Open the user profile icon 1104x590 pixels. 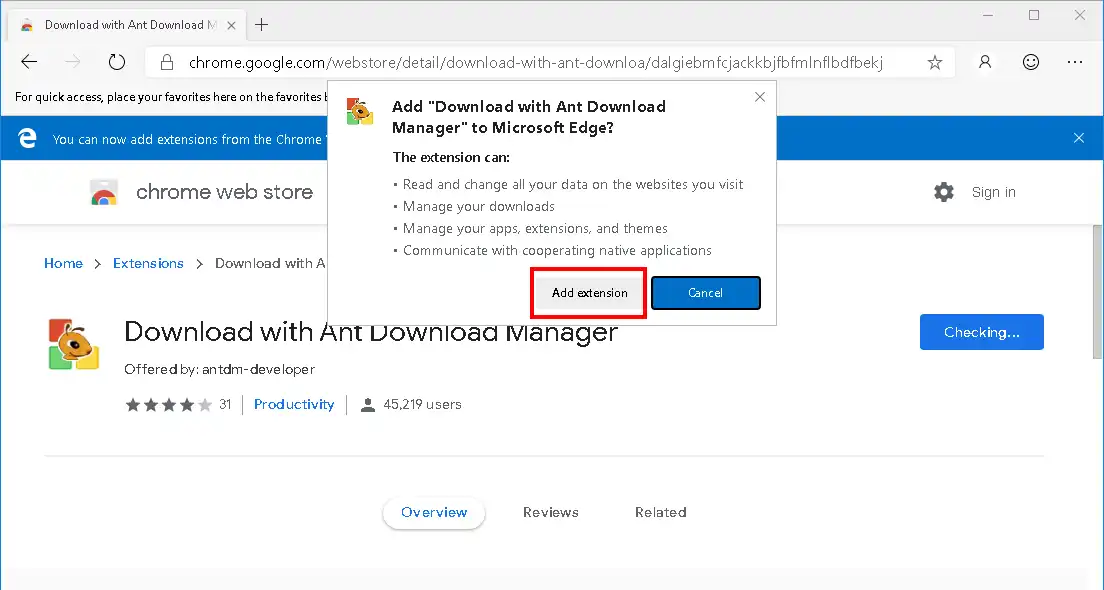(985, 62)
